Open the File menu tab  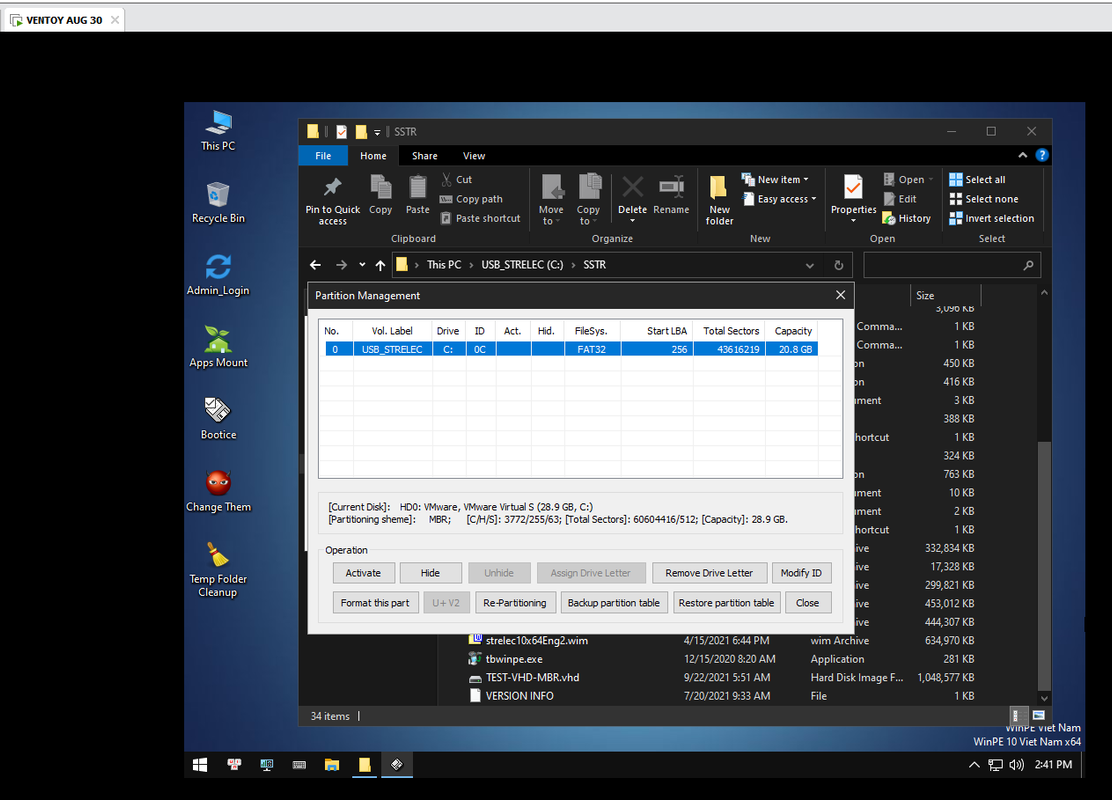323,155
